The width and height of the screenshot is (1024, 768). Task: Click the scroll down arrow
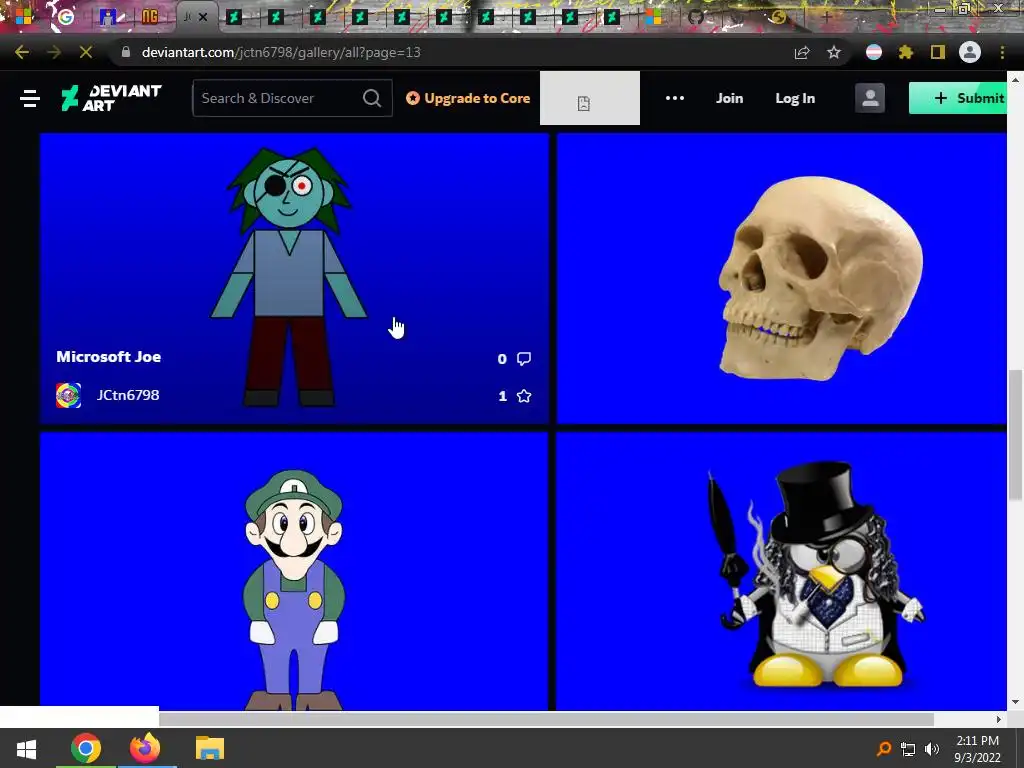tap(1016, 703)
